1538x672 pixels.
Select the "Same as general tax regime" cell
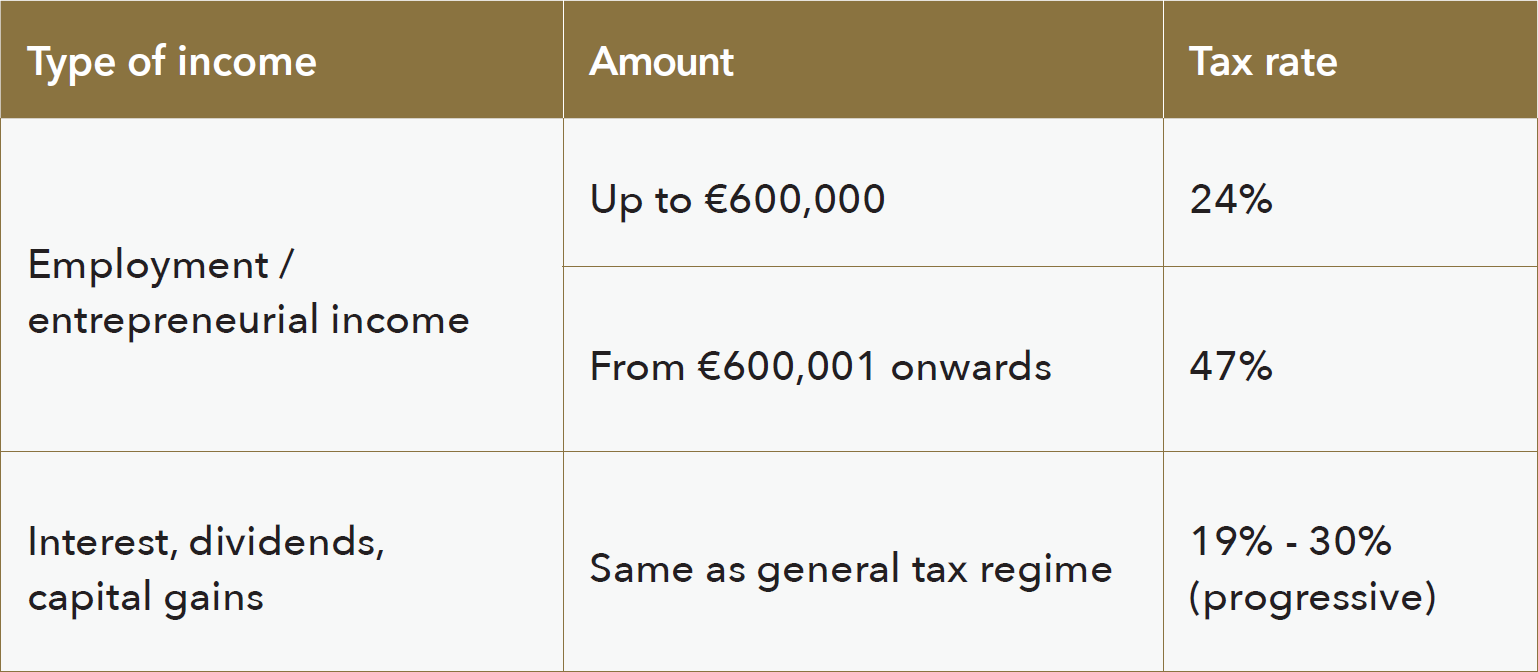tap(851, 569)
